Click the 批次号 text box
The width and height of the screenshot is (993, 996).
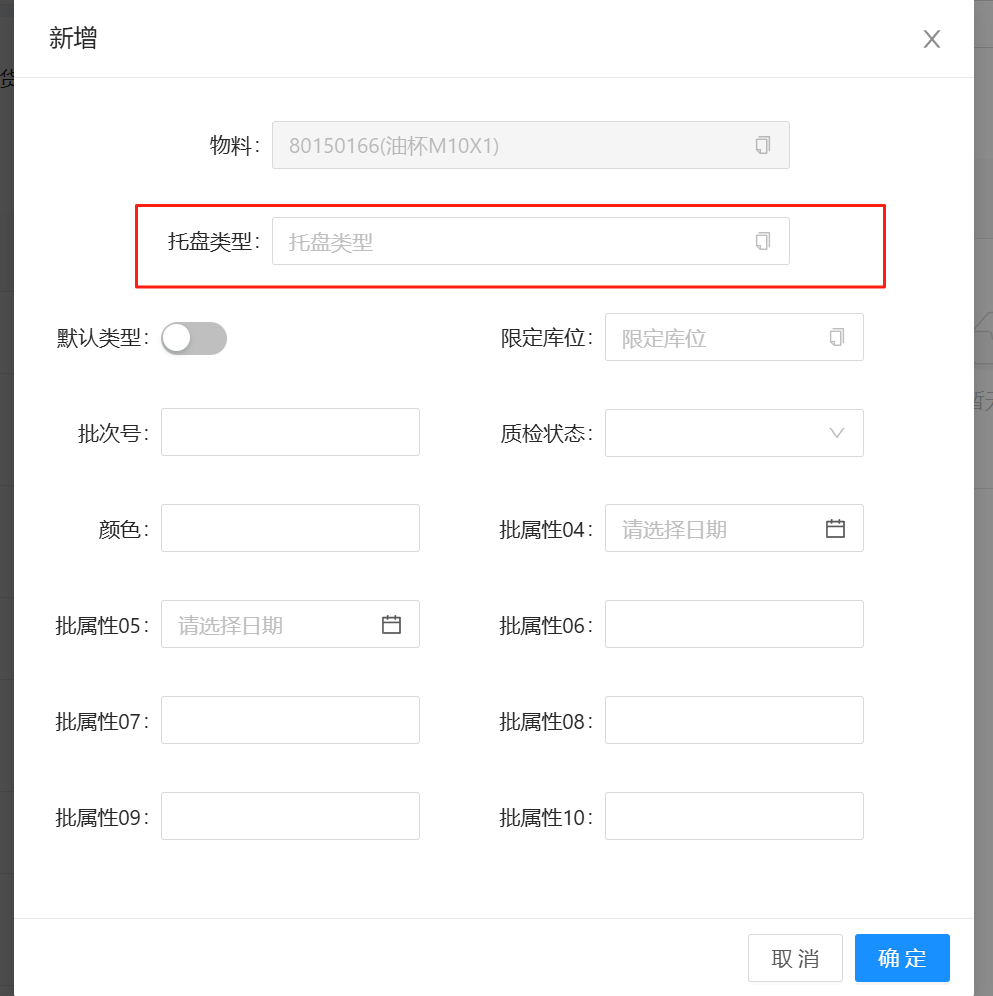[x=290, y=432]
